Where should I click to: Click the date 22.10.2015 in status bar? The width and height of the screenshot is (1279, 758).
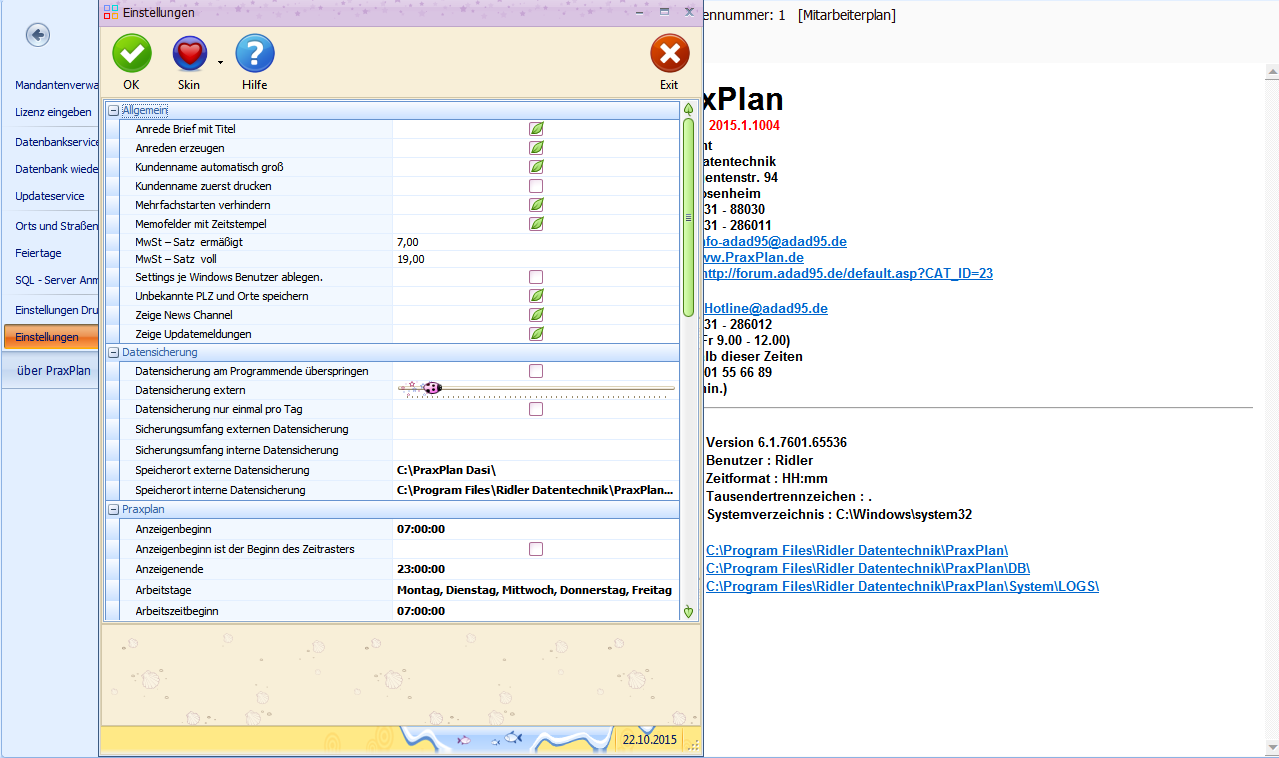coord(649,740)
